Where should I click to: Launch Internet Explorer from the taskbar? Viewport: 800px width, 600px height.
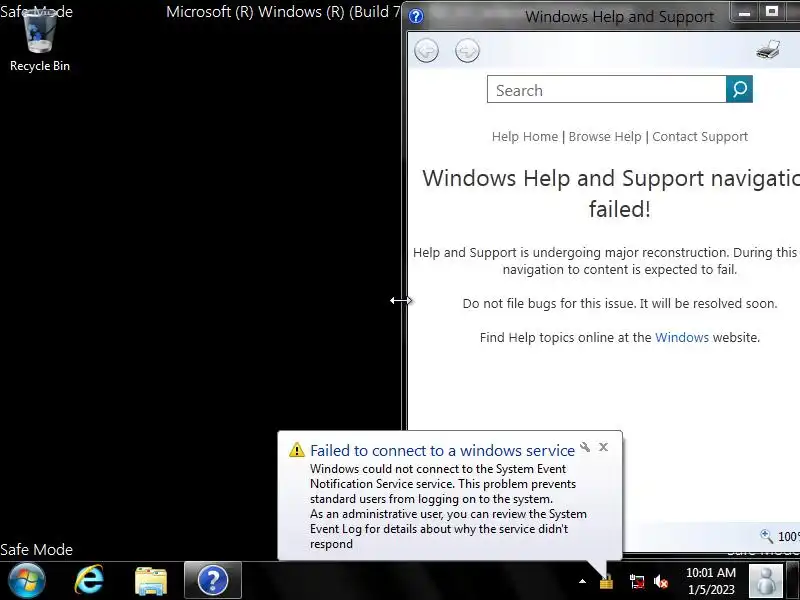(89, 581)
